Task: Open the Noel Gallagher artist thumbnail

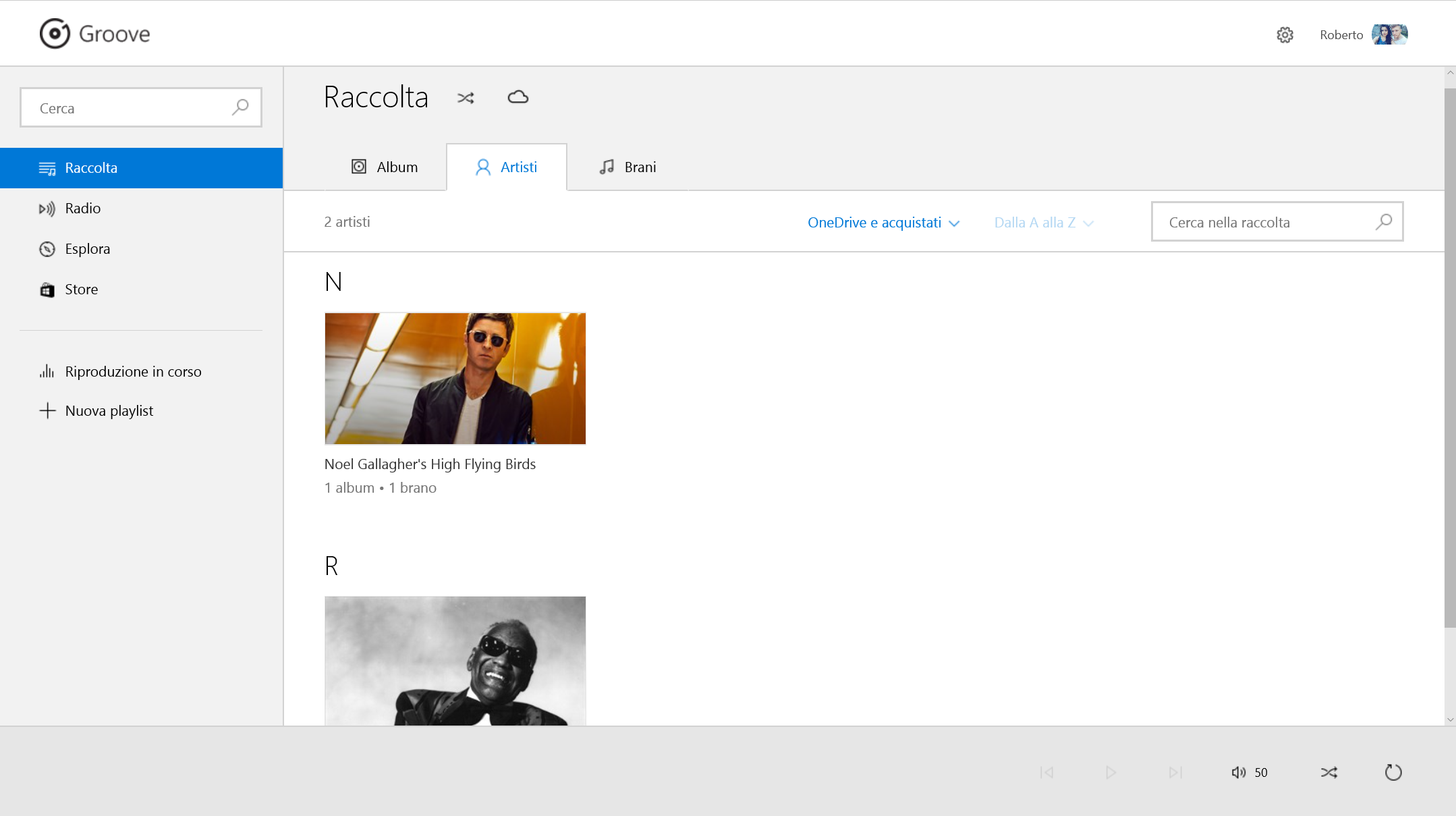Action: (x=455, y=379)
